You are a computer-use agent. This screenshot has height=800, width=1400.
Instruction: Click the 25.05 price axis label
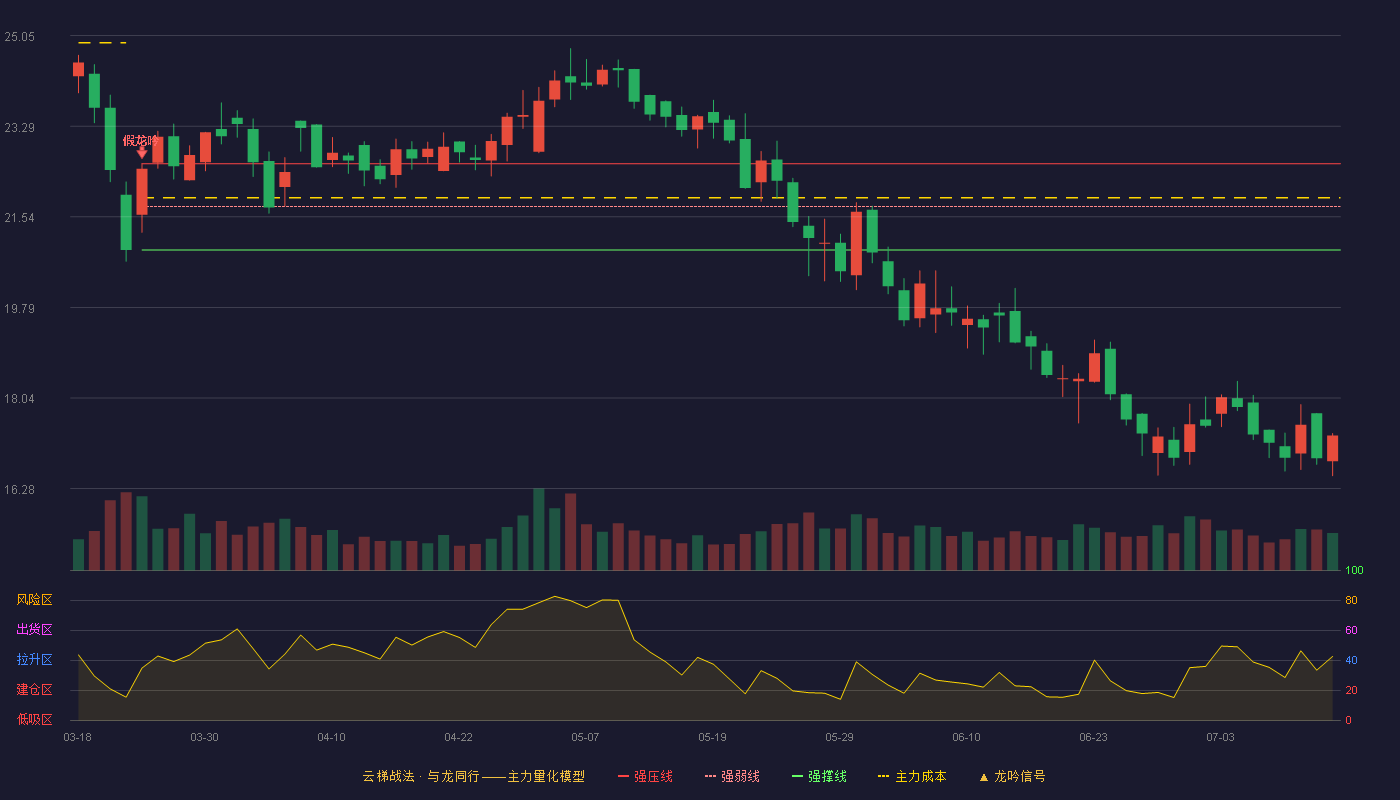(19, 37)
